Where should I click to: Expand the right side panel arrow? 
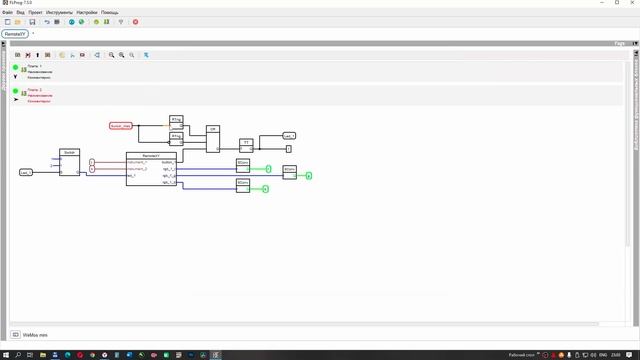pyautogui.click(x=636, y=53)
